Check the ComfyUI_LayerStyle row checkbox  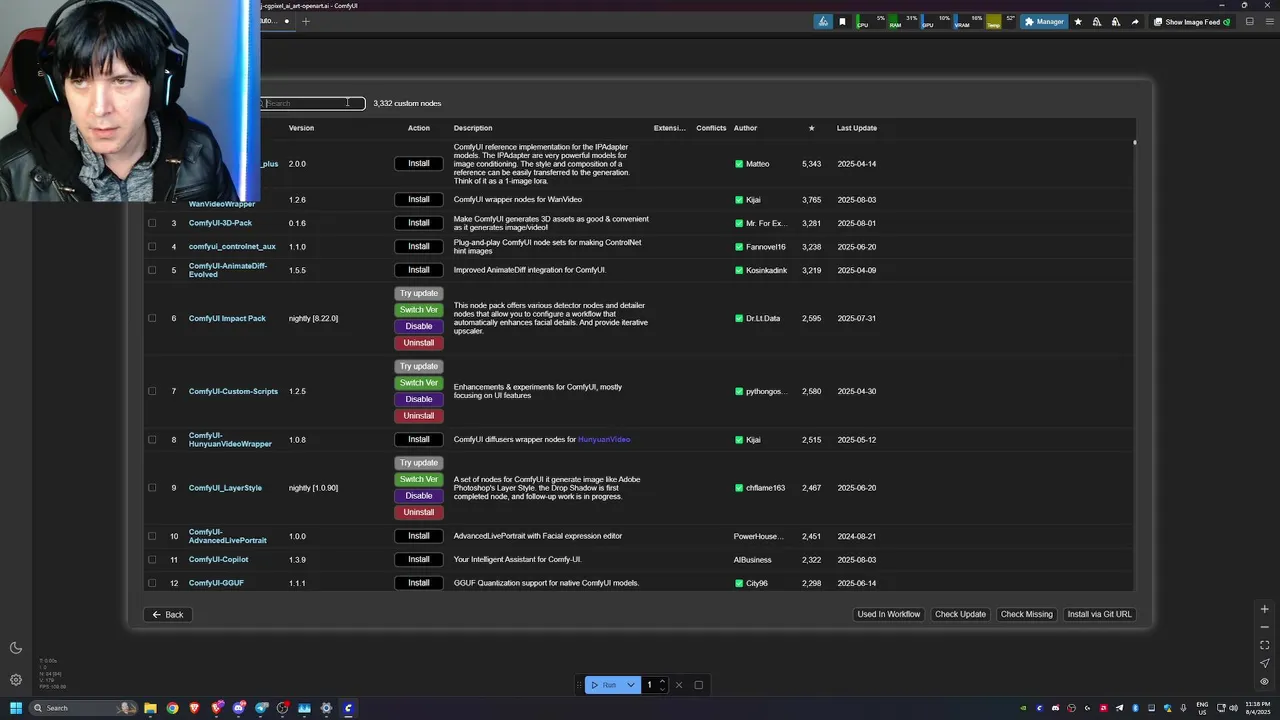coord(152,488)
